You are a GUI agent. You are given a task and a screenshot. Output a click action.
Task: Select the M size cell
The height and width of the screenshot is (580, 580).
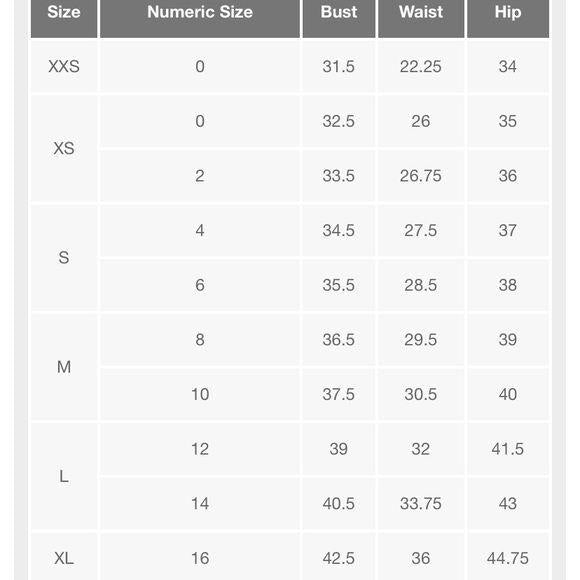point(64,367)
